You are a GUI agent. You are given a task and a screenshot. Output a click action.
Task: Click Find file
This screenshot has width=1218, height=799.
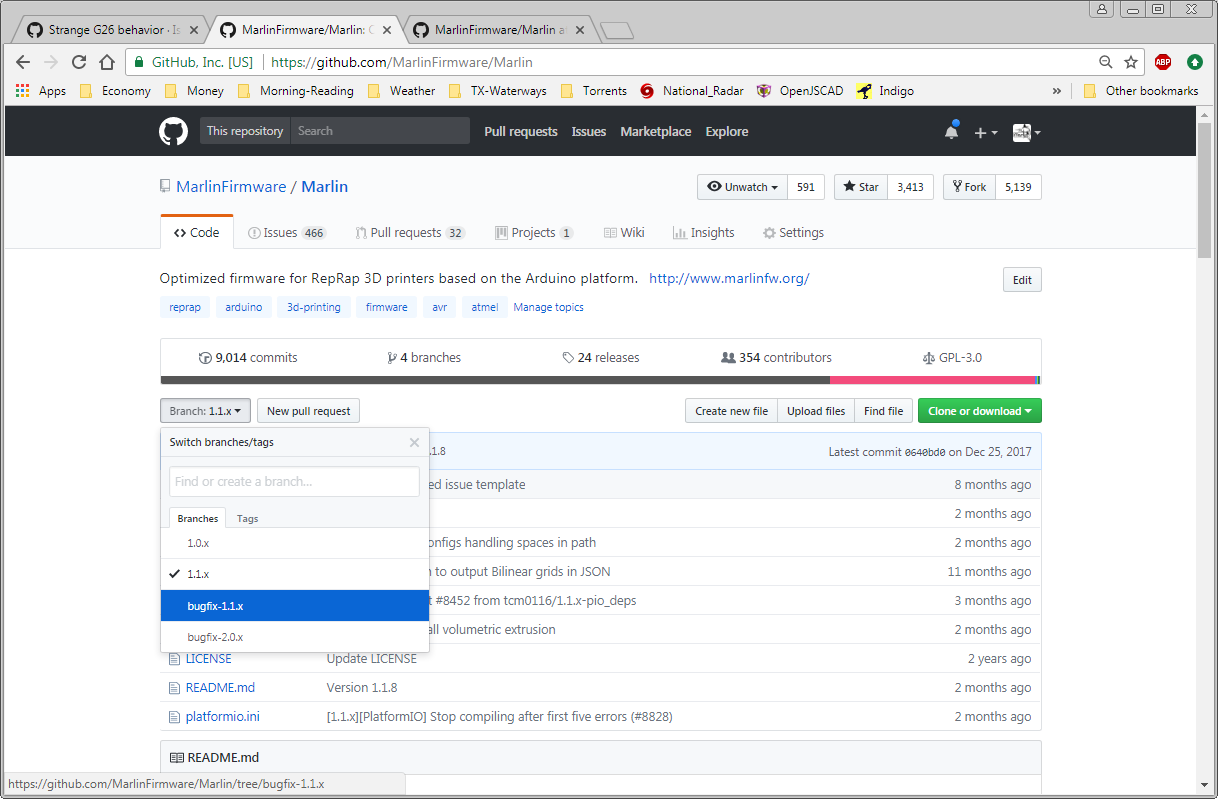point(883,411)
